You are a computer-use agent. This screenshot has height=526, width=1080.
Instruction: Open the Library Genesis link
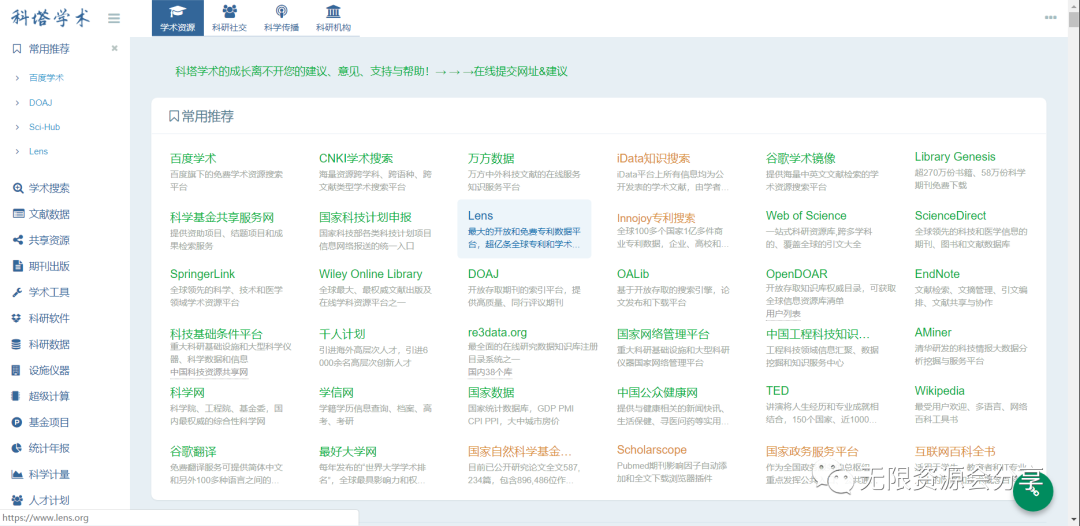(x=955, y=157)
